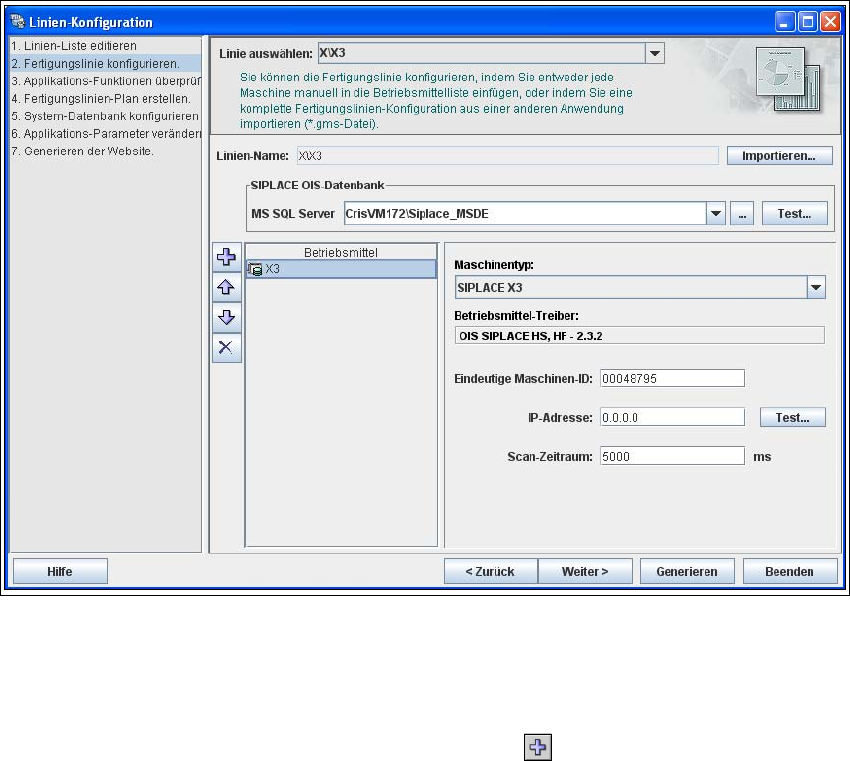Click in the Eindeutige Maschinen-ID field

(671, 378)
